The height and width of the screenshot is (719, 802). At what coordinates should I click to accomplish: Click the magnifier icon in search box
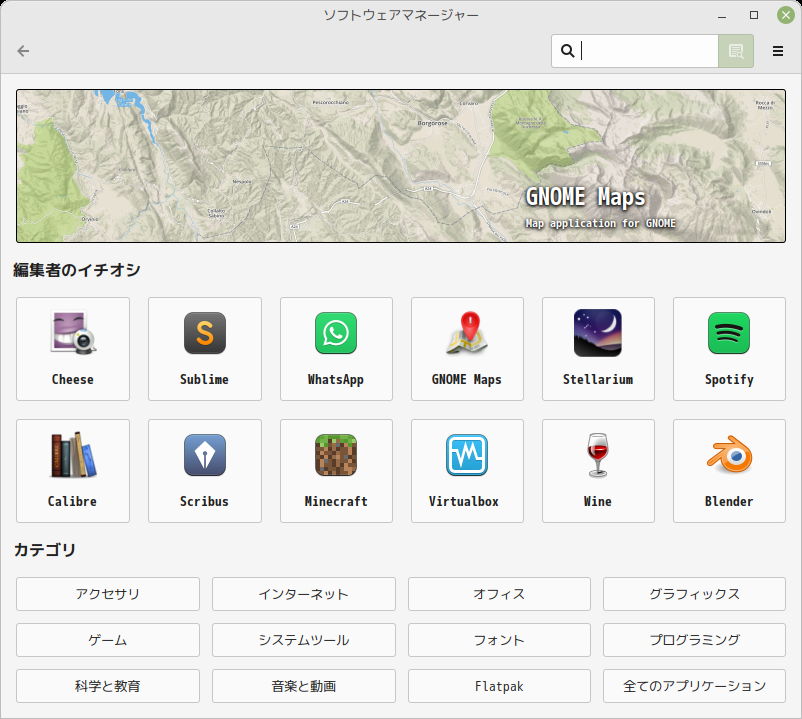click(567, 51)
